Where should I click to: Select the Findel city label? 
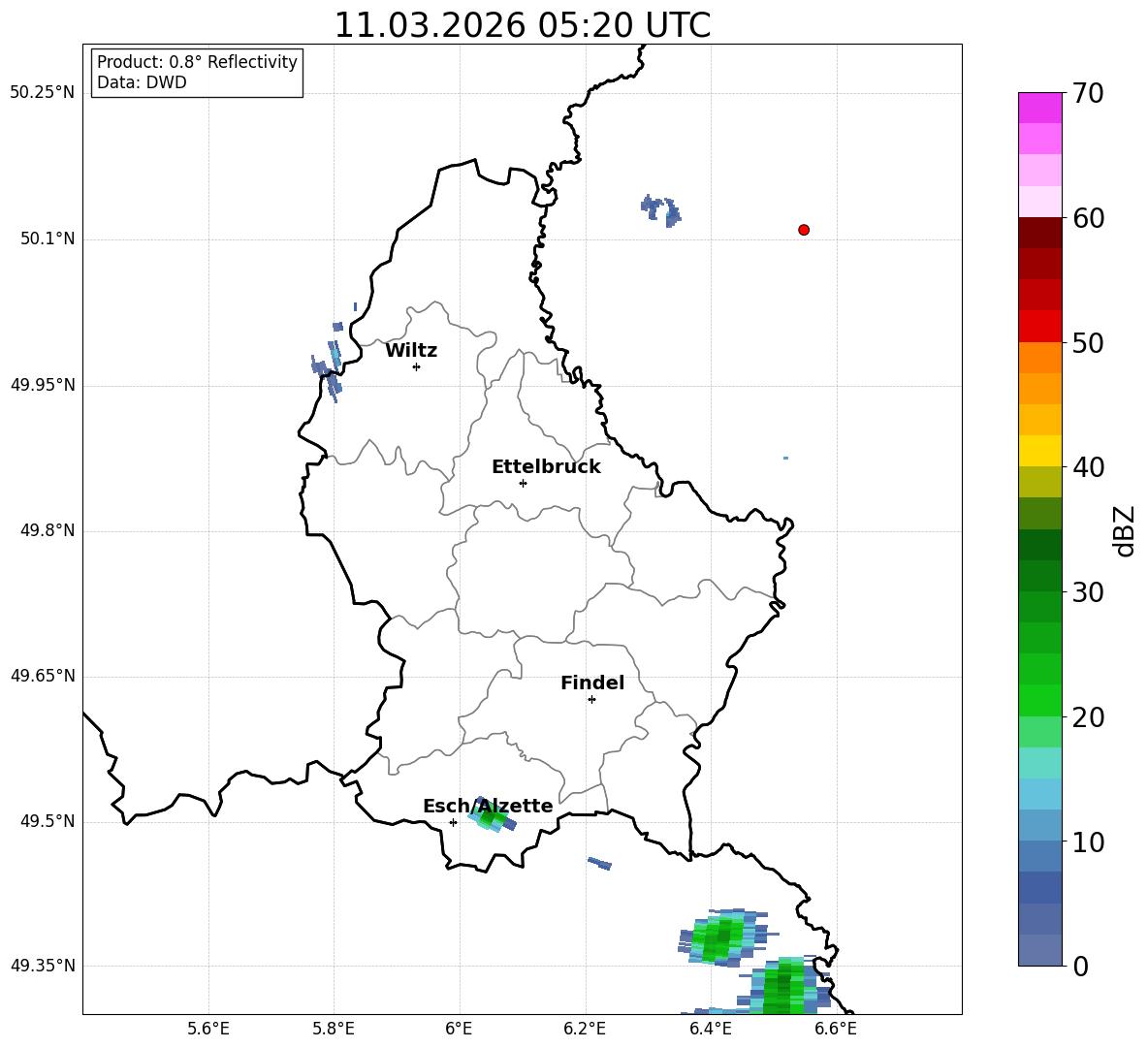point(592,683)
